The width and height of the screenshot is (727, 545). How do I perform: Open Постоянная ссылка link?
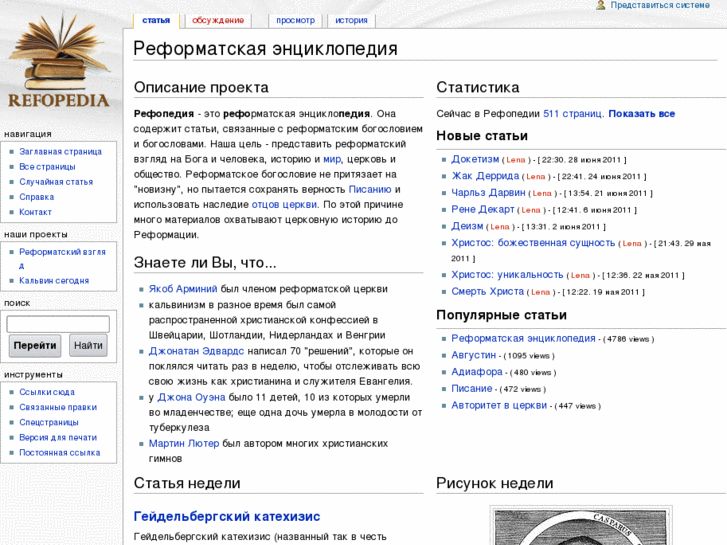coord(59,453)
